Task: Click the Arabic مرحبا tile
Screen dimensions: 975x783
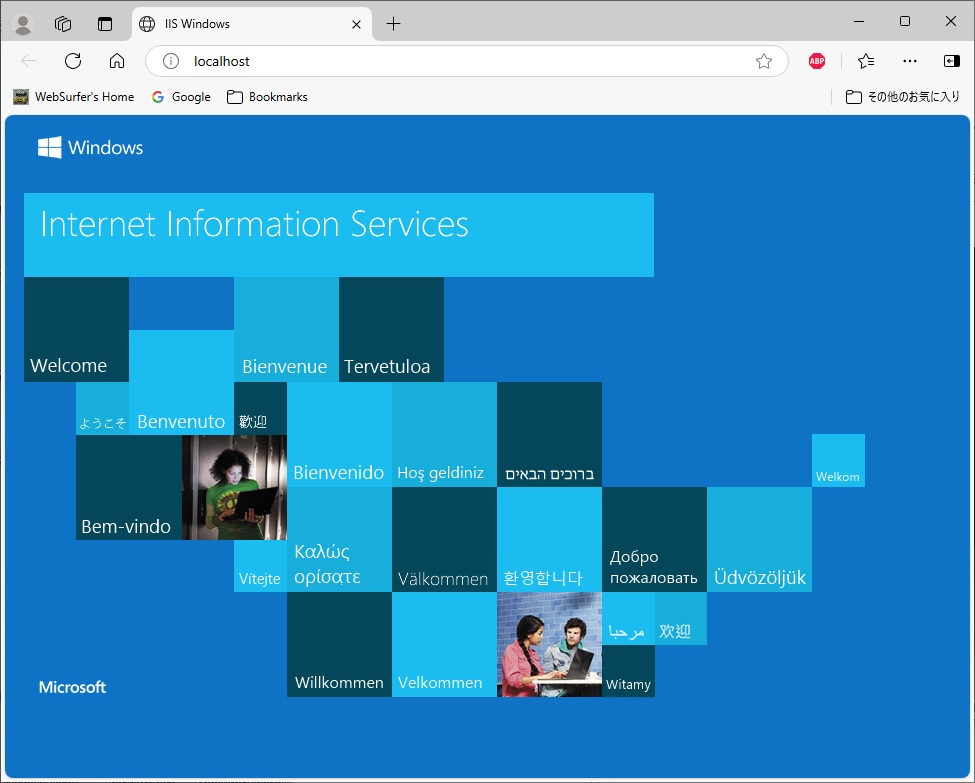Action: (628, 618)
